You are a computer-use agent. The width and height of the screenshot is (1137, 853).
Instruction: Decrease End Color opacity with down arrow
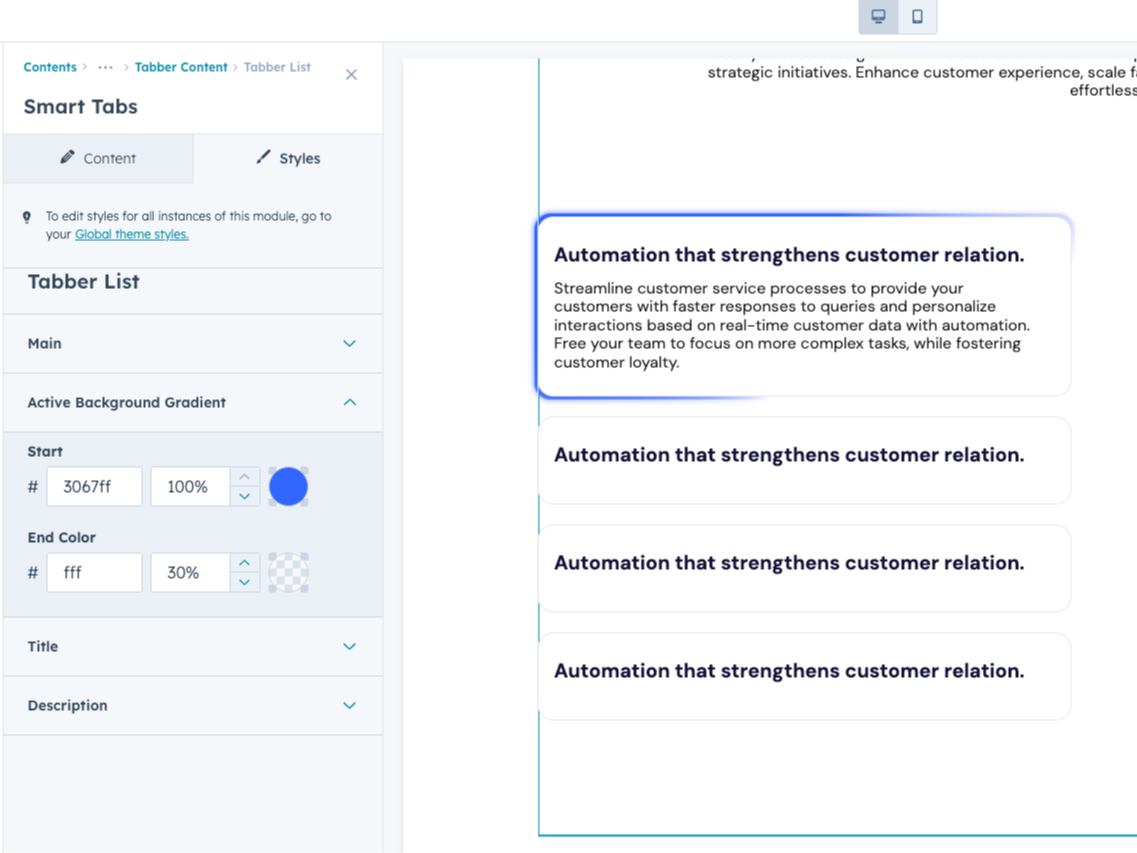(245, 582)
